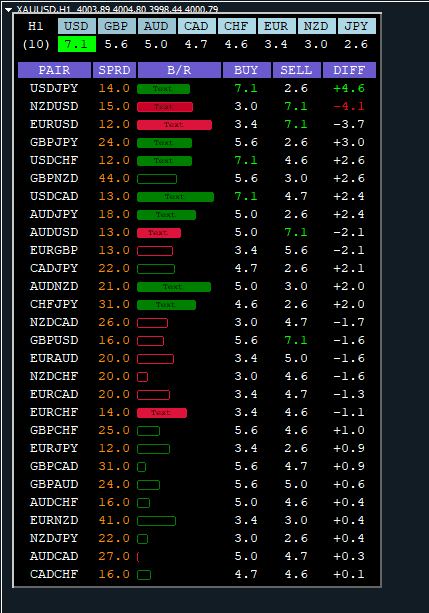This screenshot has width=429, height=613.
Task: Select the AUDNZD pair name
Action: pyautogui.click(x=54, y=286)
